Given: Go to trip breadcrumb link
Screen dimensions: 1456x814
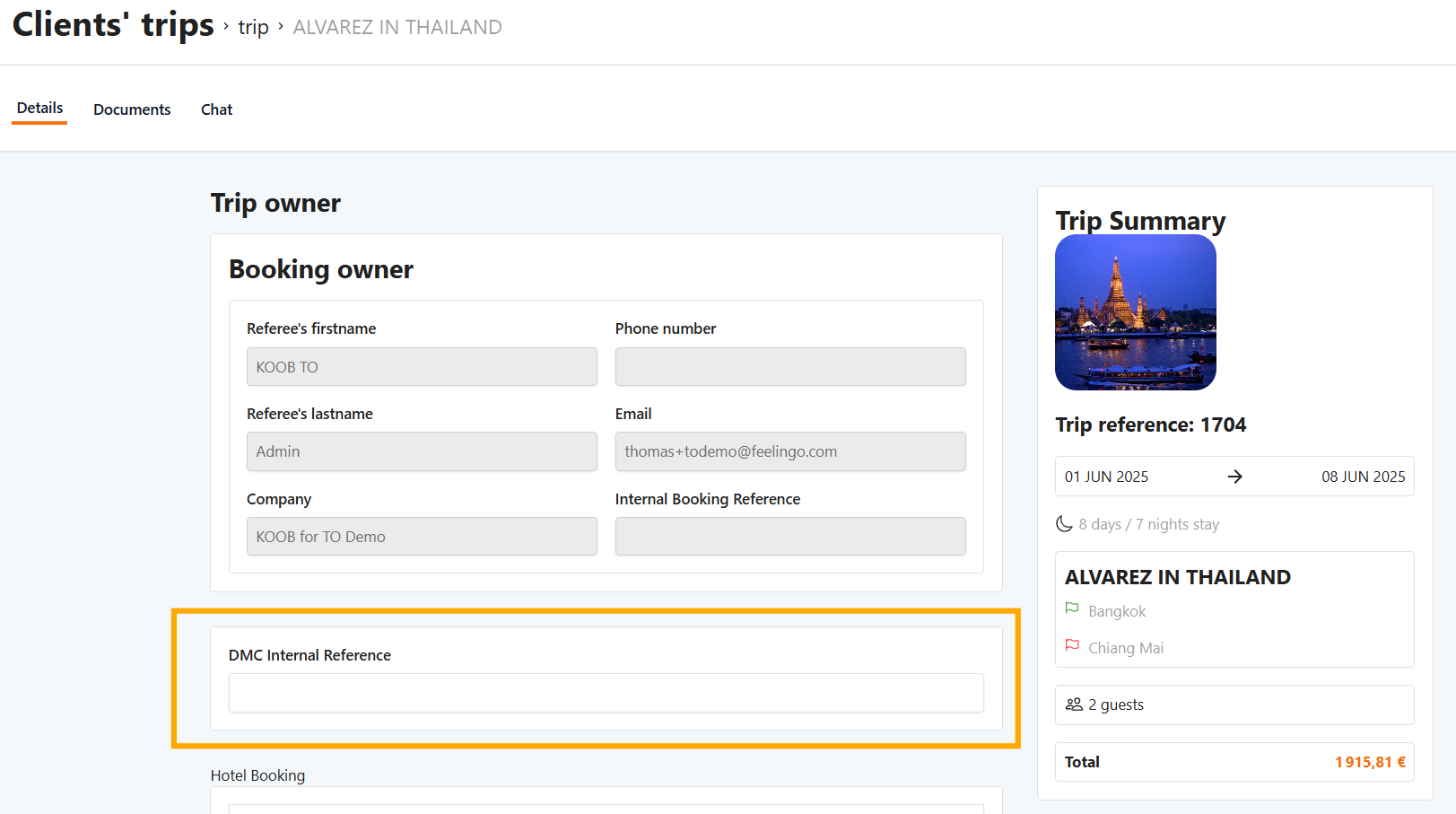Looking at the screenshot, I should coord(253,28).
